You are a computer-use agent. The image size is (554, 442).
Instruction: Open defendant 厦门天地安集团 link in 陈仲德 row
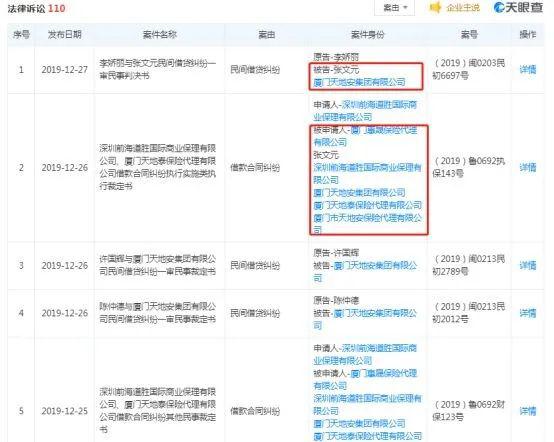(365, 319)
